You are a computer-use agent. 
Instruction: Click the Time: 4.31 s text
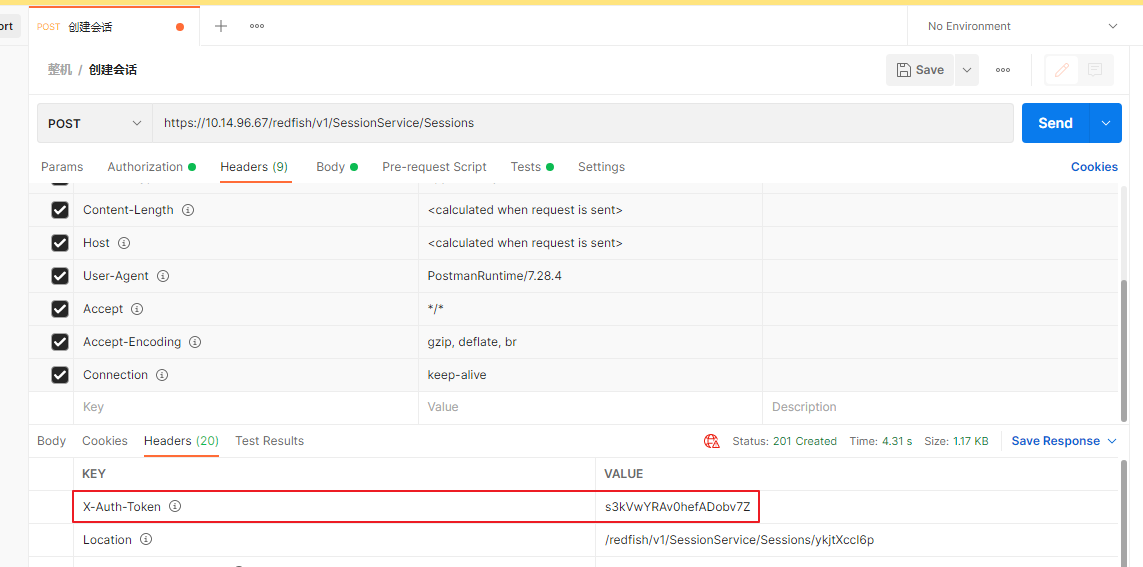point(881,441)
